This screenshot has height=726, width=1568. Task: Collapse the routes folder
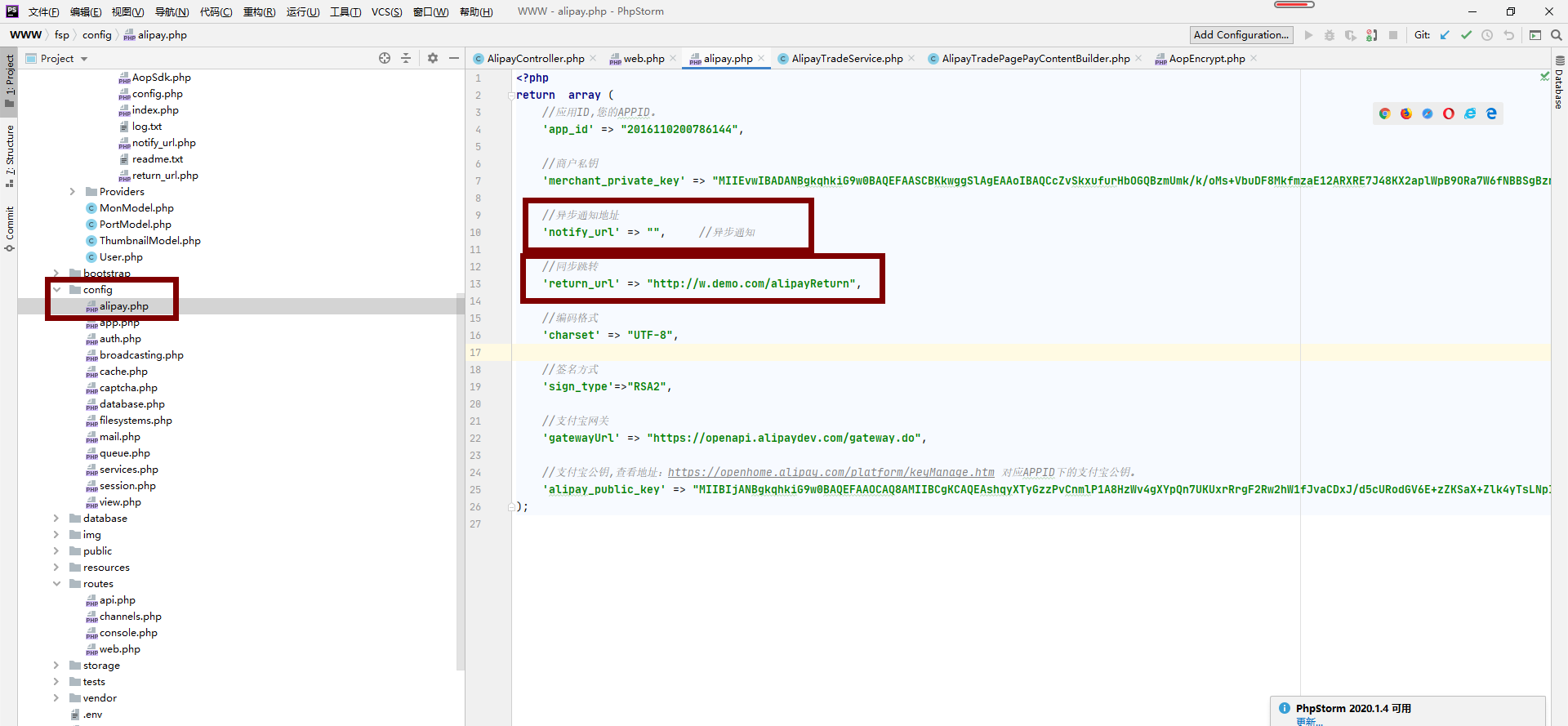click(x=56, y=584)
